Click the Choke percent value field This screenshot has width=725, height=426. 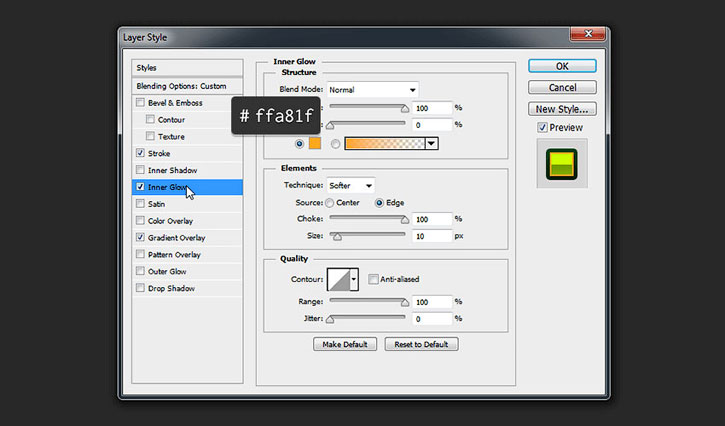[x=432, y=219]
